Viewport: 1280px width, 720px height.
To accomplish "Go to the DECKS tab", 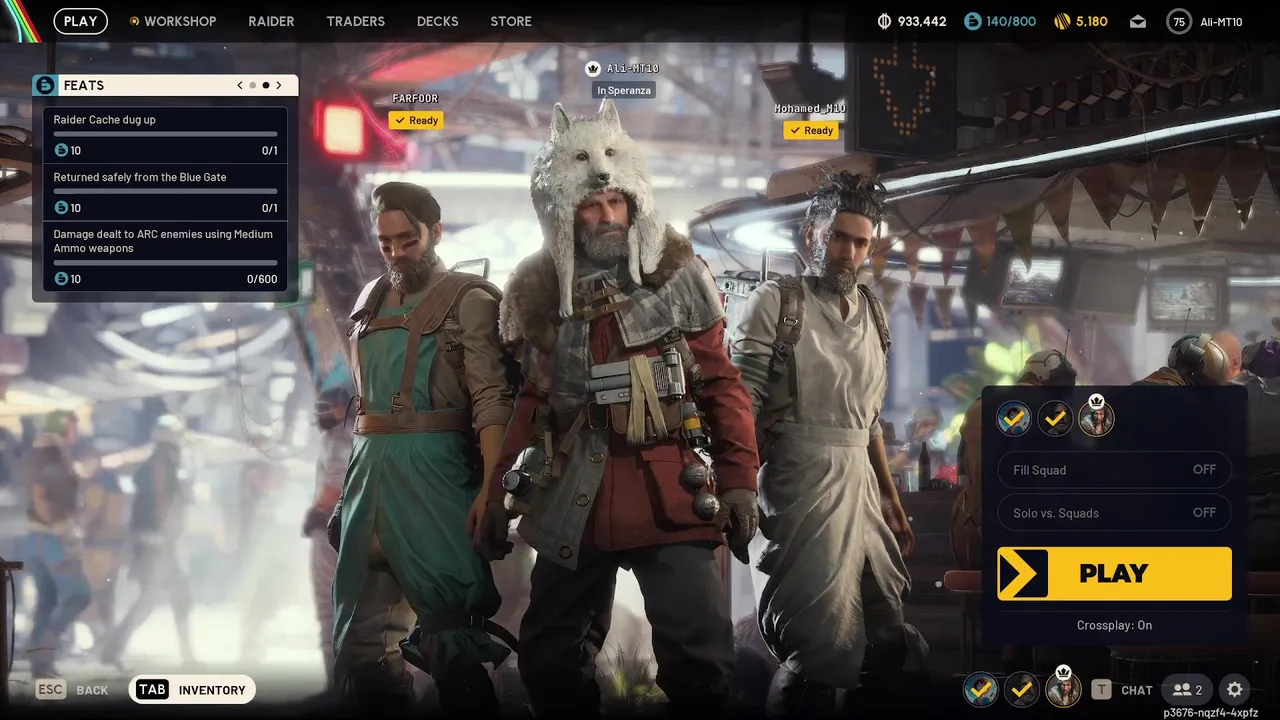I will (437, 21).
